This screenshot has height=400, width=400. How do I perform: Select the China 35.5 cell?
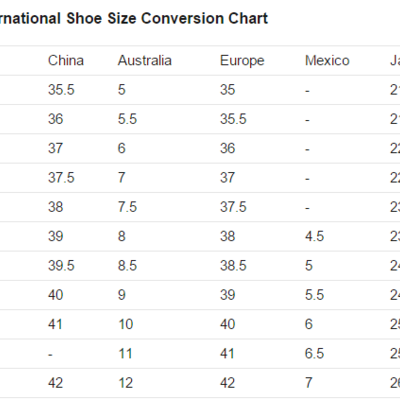coord(61,90)
